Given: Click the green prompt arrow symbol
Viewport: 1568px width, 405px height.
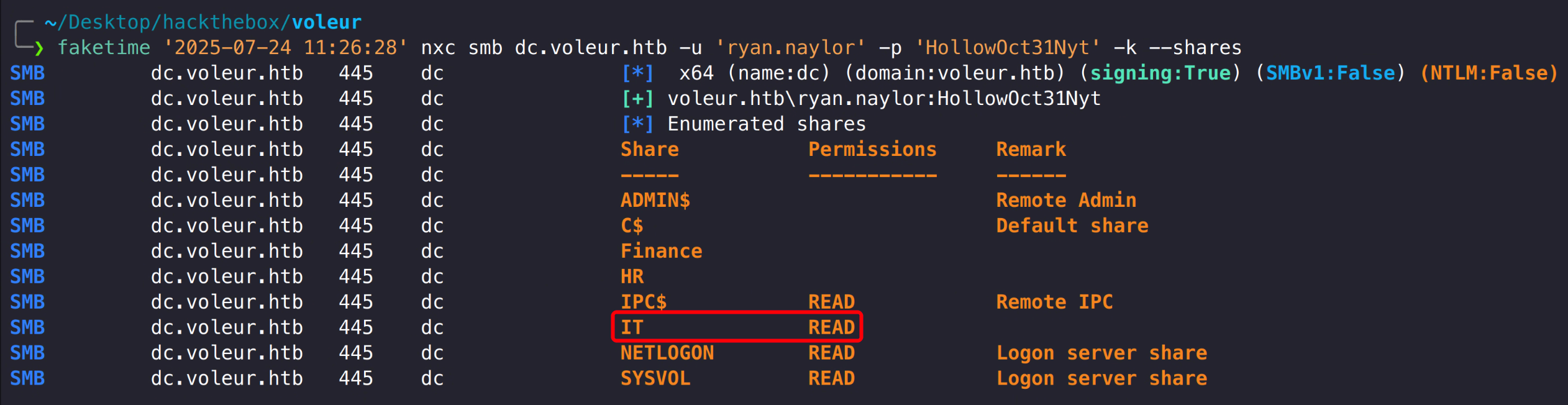Looking at the screenshot, I should click(39, 48).
